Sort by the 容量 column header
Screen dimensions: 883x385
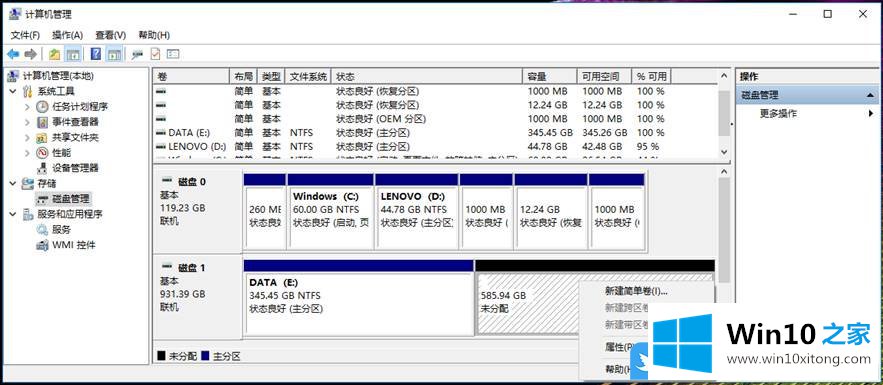[550, 77]
